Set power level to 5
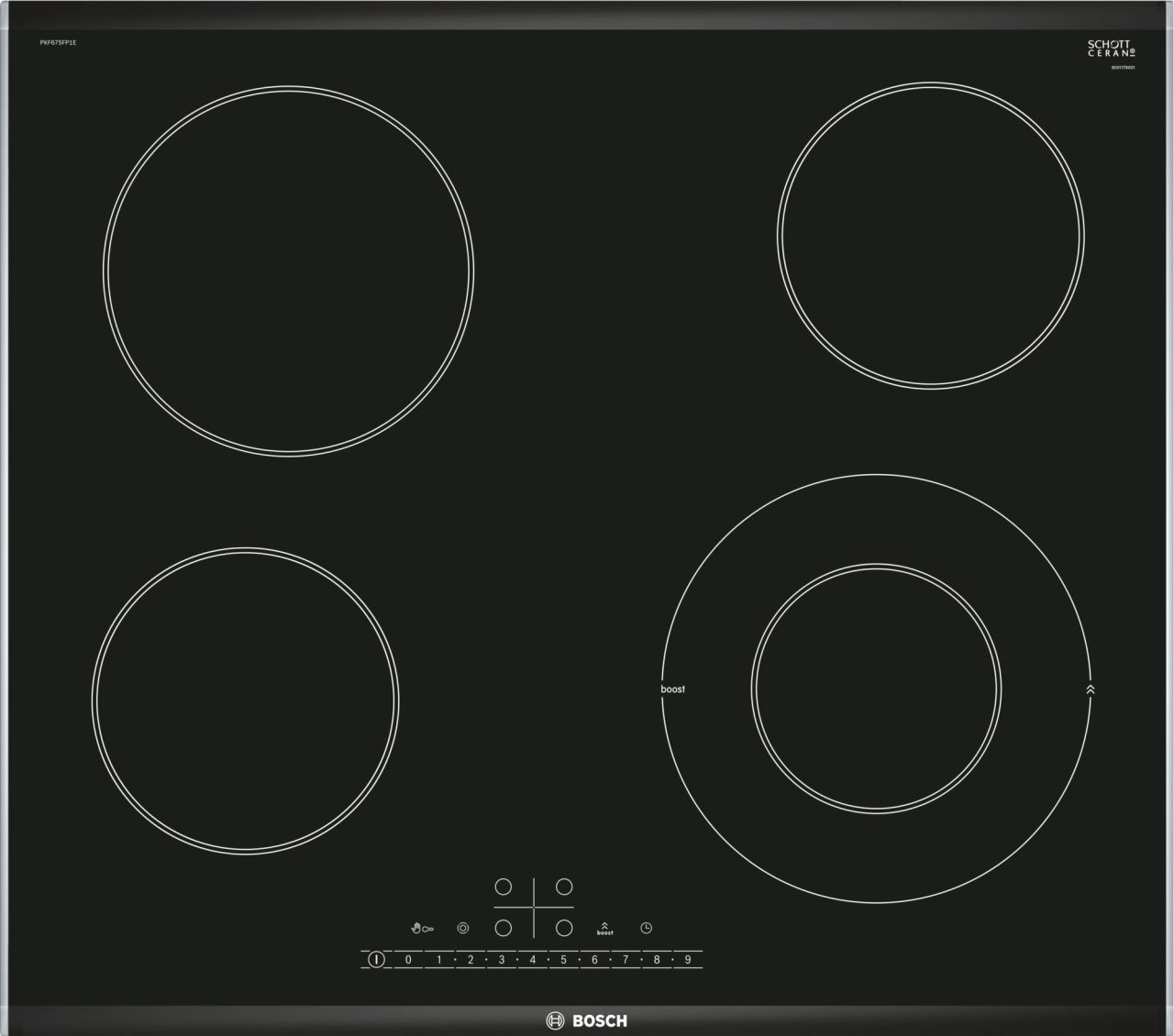Screen dimensions: 1174x1036 coord(563,960)
